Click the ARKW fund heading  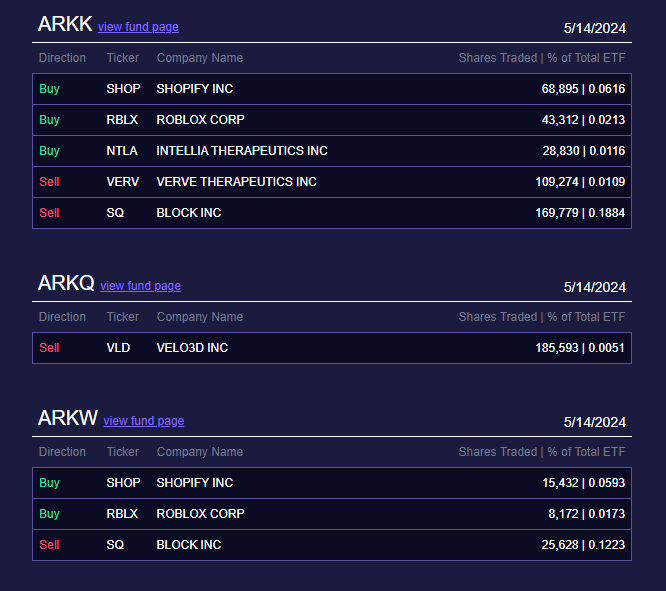68,418
